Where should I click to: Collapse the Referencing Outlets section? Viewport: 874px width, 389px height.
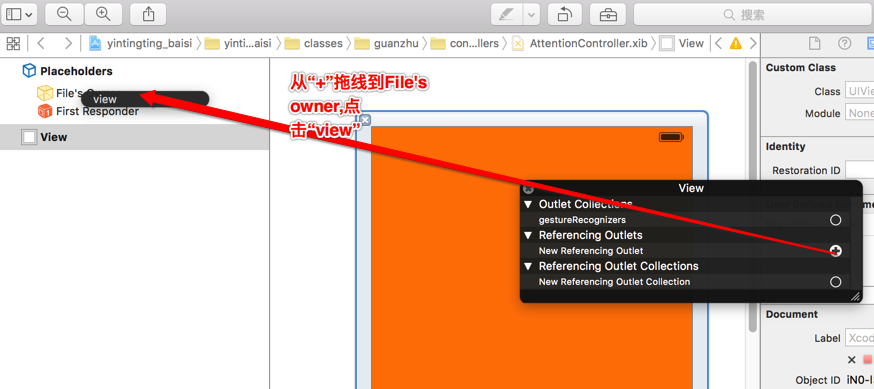[x=528, y=235]
